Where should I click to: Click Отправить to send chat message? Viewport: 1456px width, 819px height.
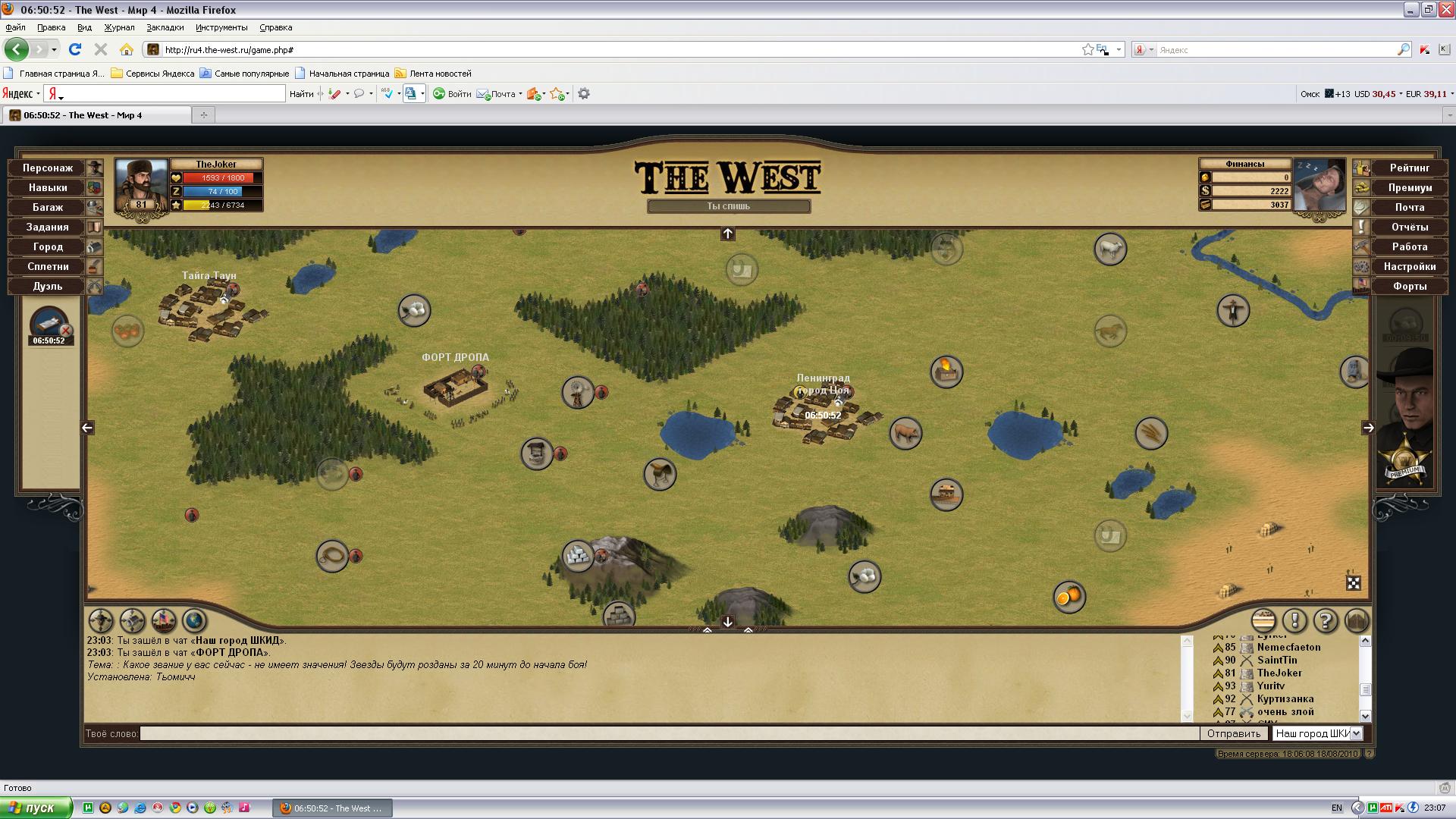click(1233, 733)
